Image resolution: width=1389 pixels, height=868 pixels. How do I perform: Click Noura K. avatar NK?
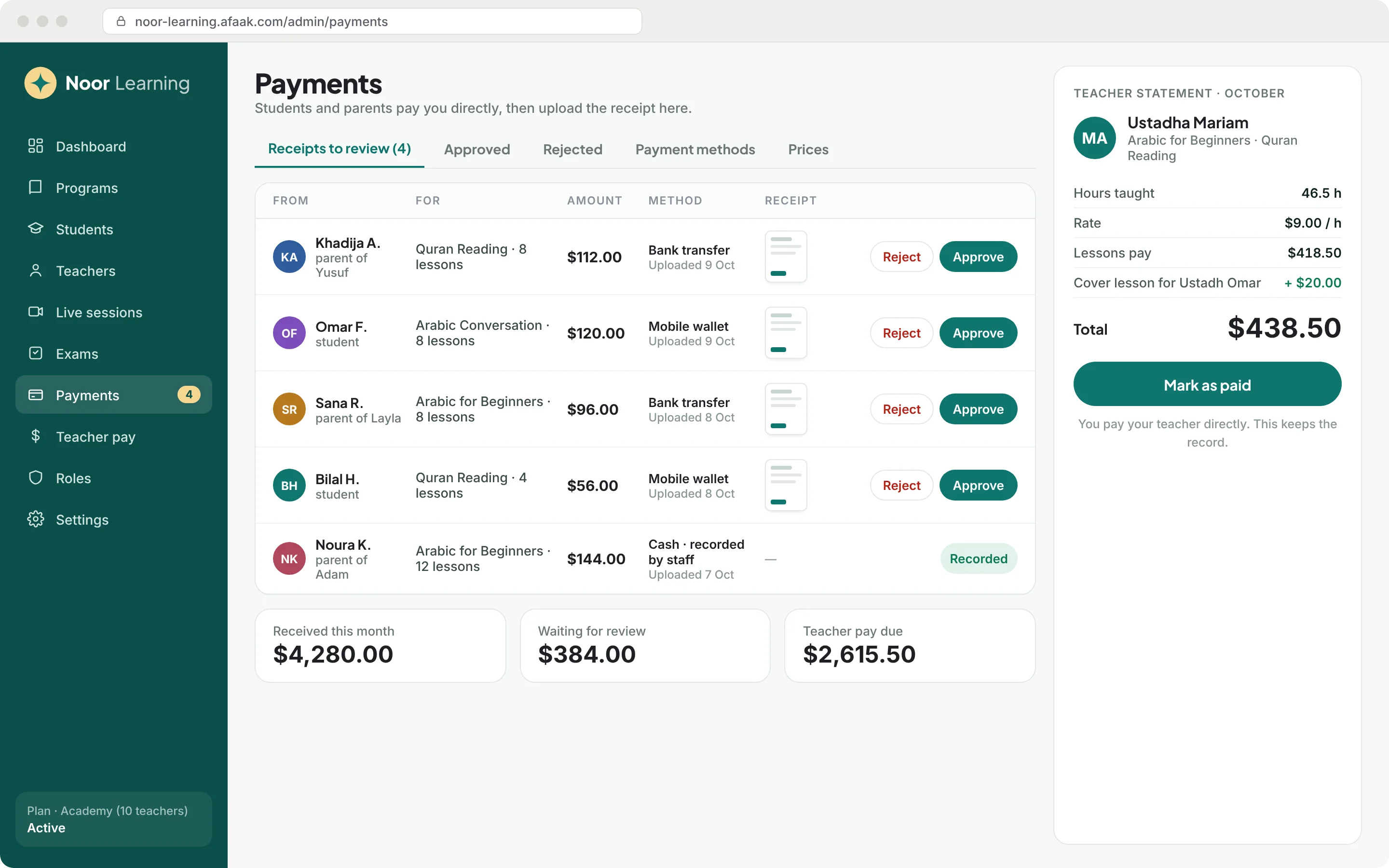click(289, 558)
